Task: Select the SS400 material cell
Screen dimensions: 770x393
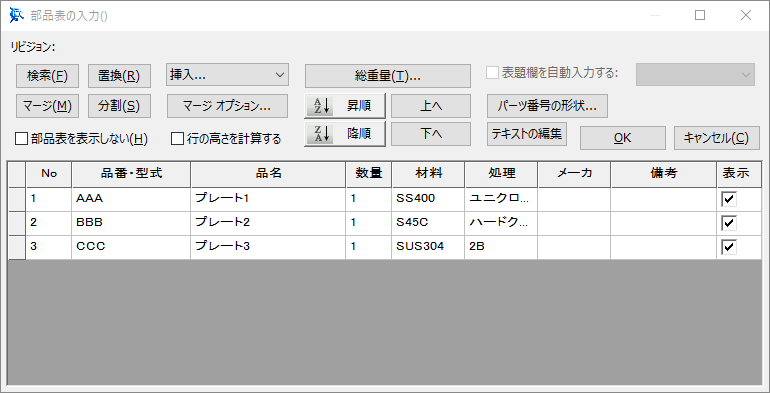Action: point(428,199)
